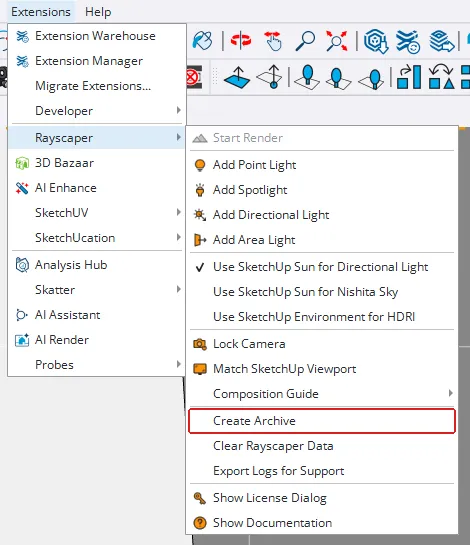Click the first blue tree-on-plane icon
The width and height of the screenshot is (470, 545).
click(x=307, y=77)
